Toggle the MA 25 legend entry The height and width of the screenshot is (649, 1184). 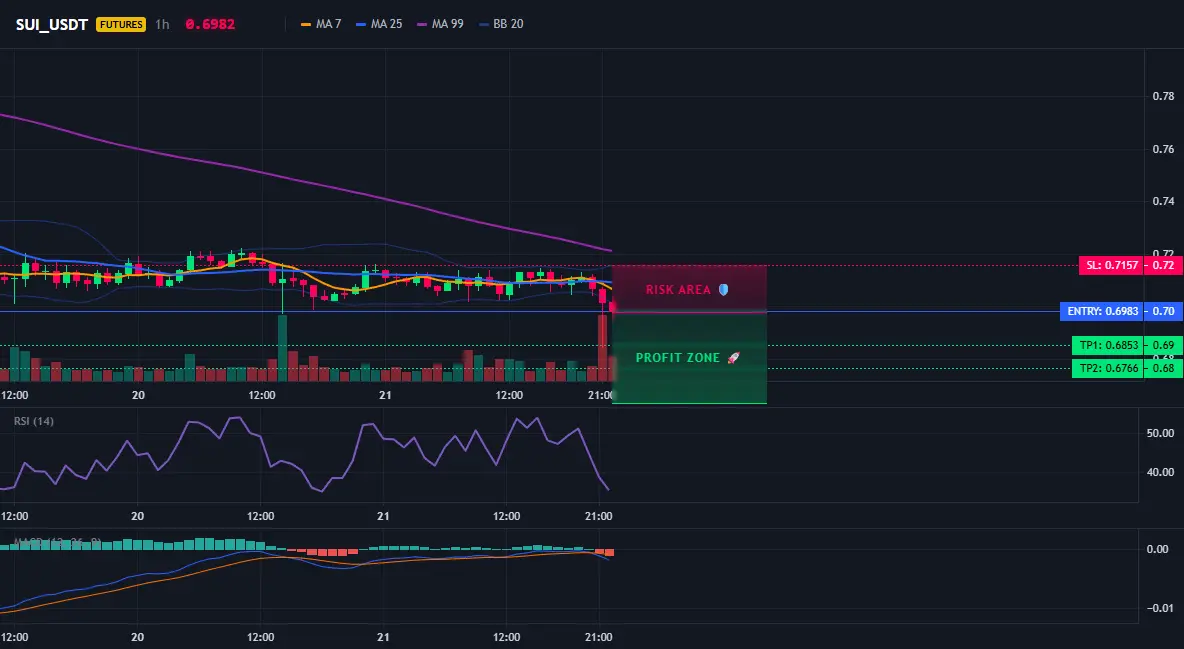[379, 24]
